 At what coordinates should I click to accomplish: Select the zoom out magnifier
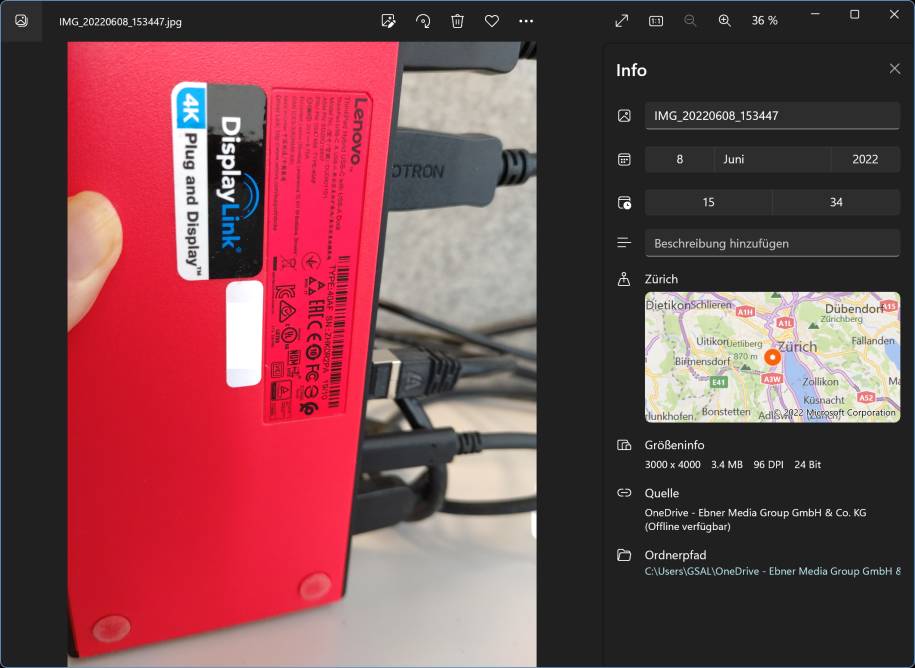tap(689, 20)
